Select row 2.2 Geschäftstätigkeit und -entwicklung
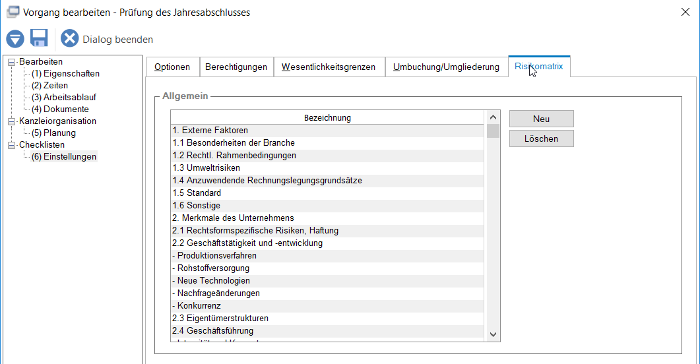The width and height of the screenshot is (700, 364). click(327, 243)
